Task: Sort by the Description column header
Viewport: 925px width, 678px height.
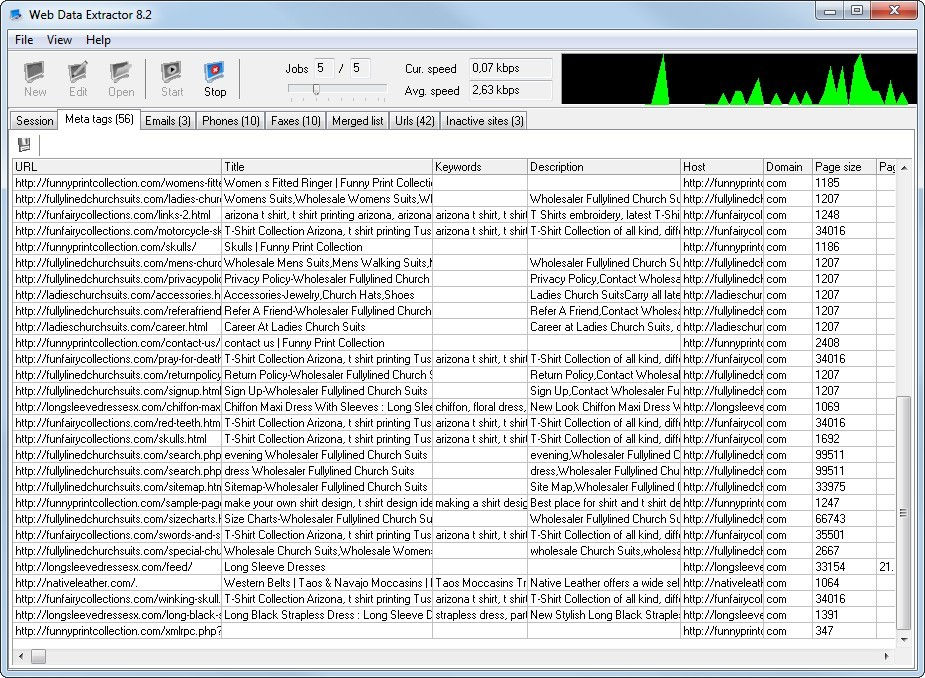Action: (603, 167)
